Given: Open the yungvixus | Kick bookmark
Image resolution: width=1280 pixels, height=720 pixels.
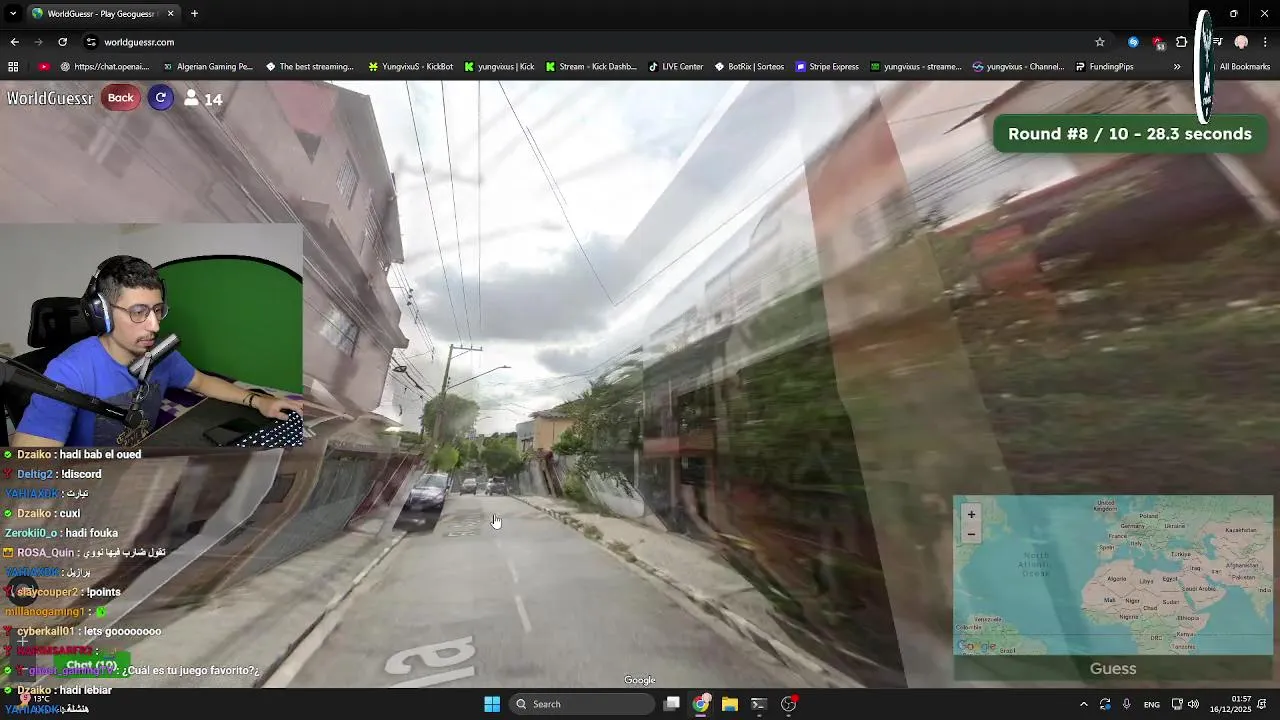Looking at the screenshot, I should pyautogui.click(x=499, y=67).
